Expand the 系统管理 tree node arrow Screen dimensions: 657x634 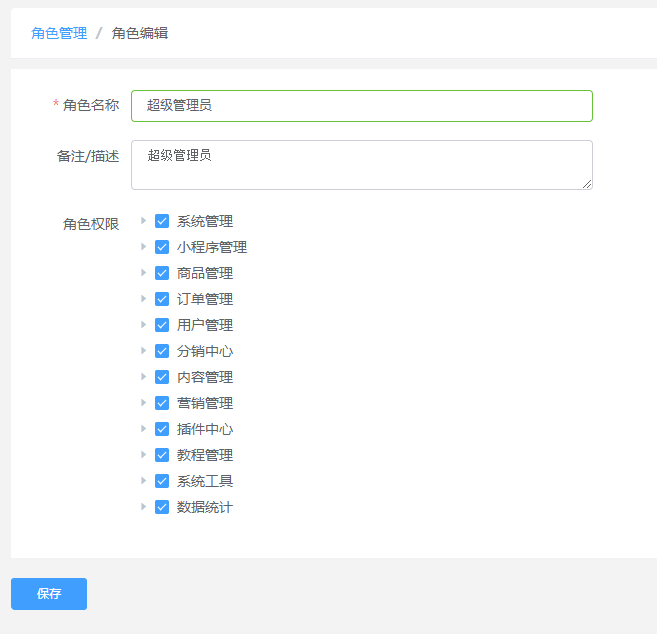pyautogui.click(x=143, y=220)
